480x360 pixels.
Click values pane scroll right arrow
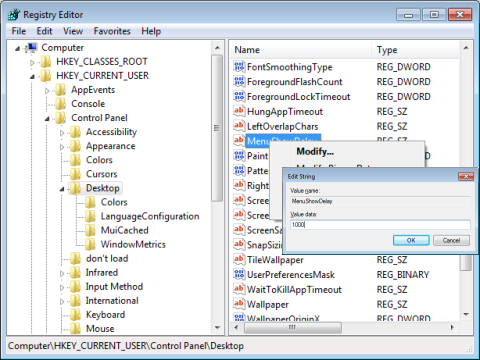[452, 327]
